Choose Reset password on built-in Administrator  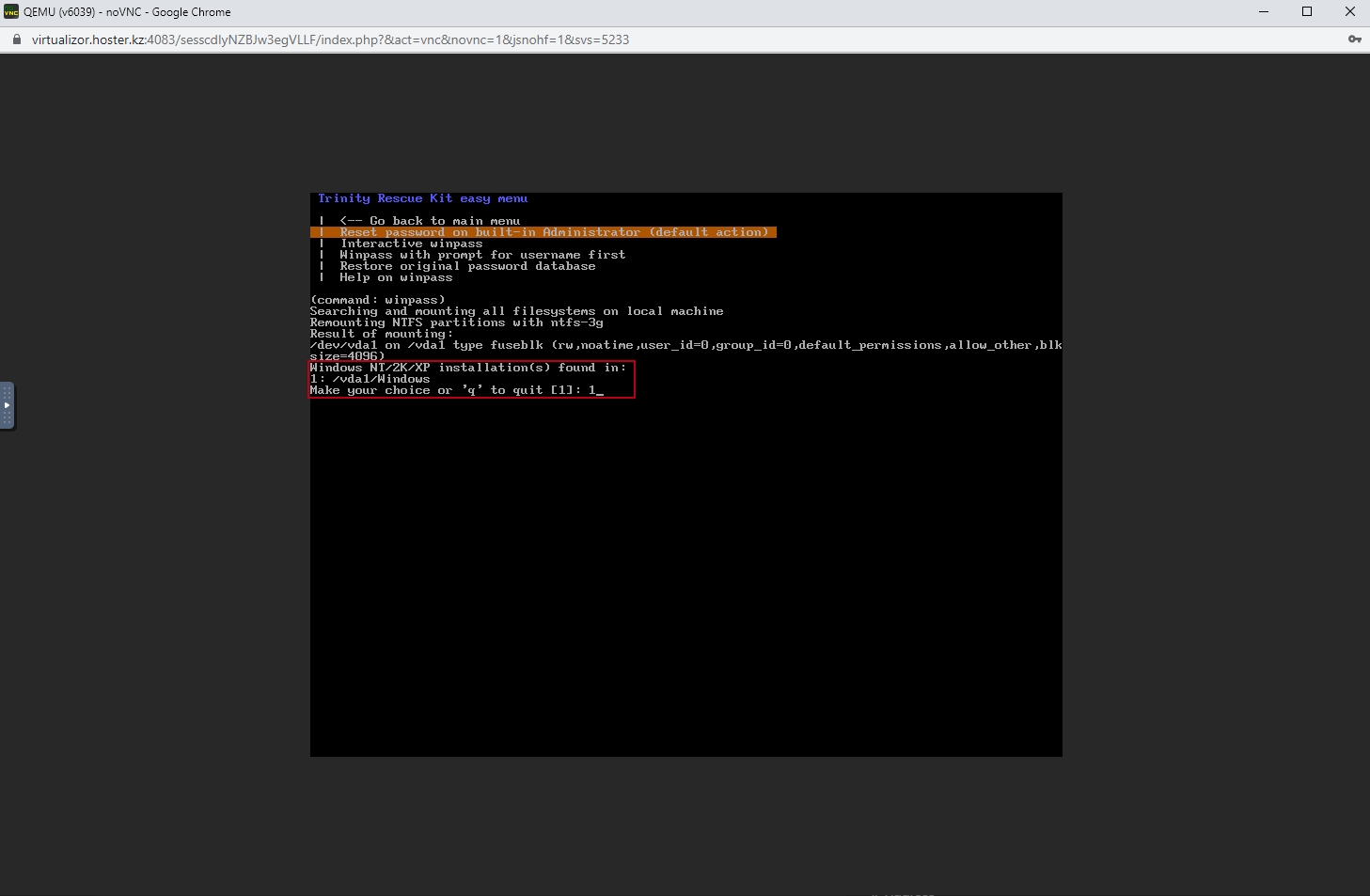(553, 232)
